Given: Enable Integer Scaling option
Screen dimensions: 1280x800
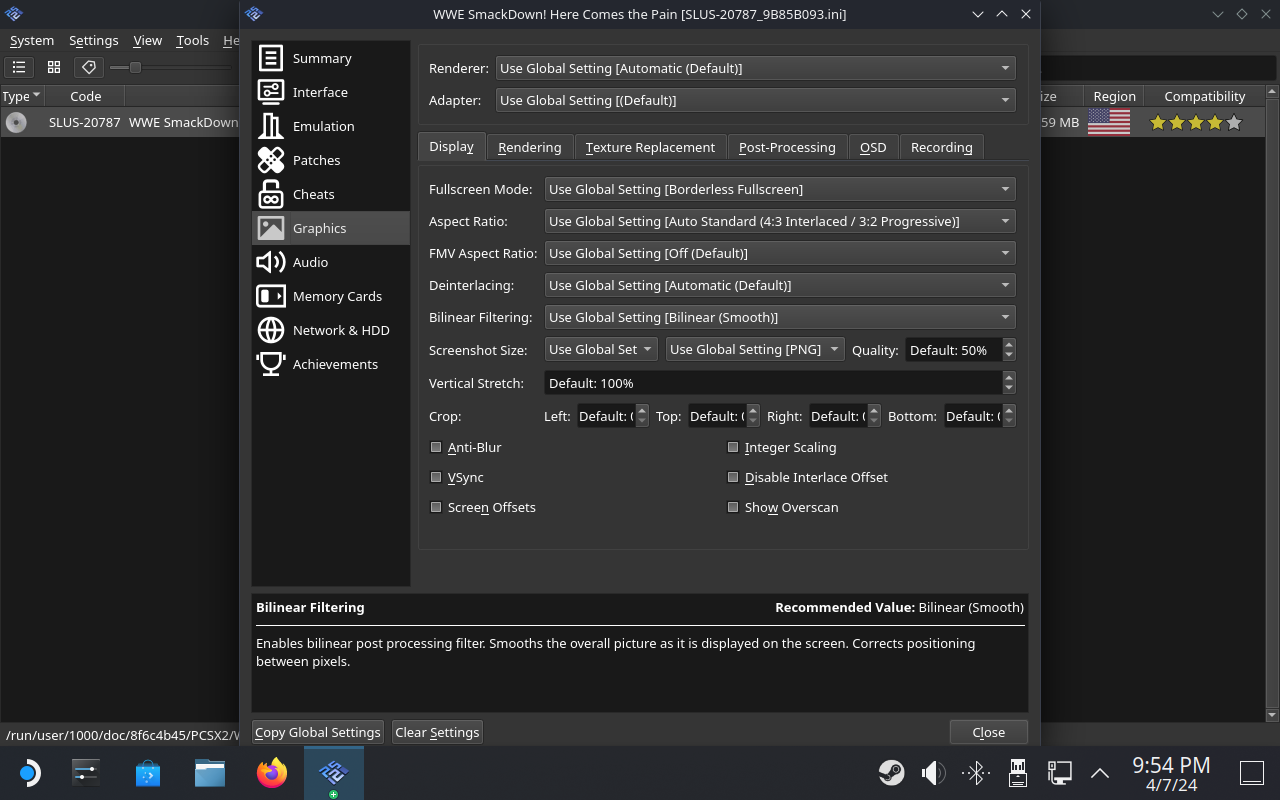Looking at the screenshot, I should pos(733,447).
